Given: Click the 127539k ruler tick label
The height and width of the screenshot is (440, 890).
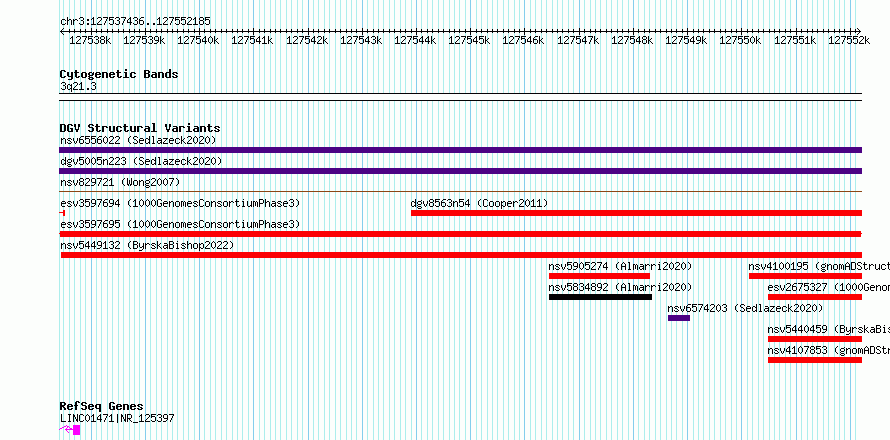Looking at the screenshot, I should [144, 40].
